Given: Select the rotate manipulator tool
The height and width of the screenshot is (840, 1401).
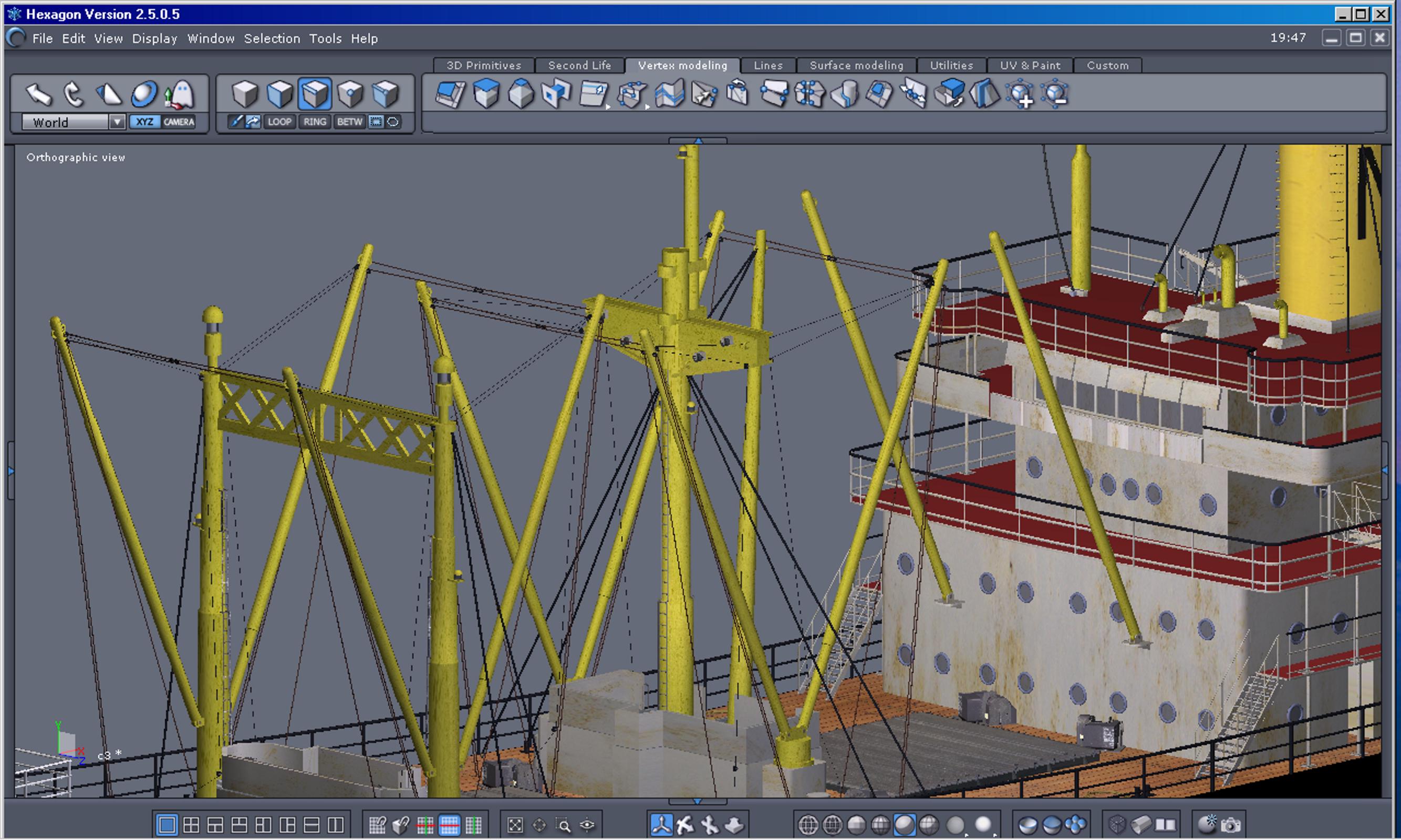Looking at the screenshot, I should tap(74, 94).
